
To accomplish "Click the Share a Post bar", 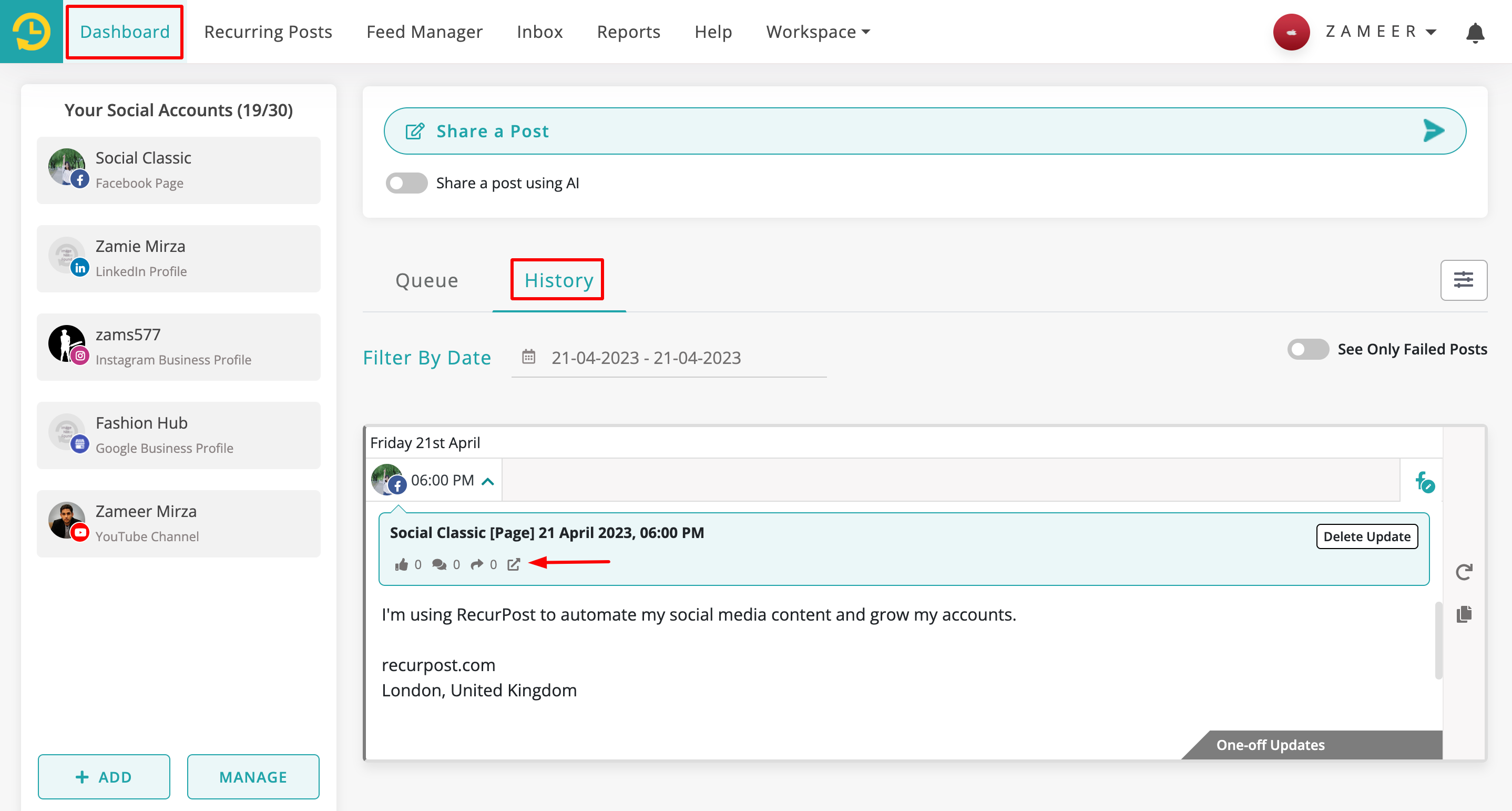I will (924, 131).
